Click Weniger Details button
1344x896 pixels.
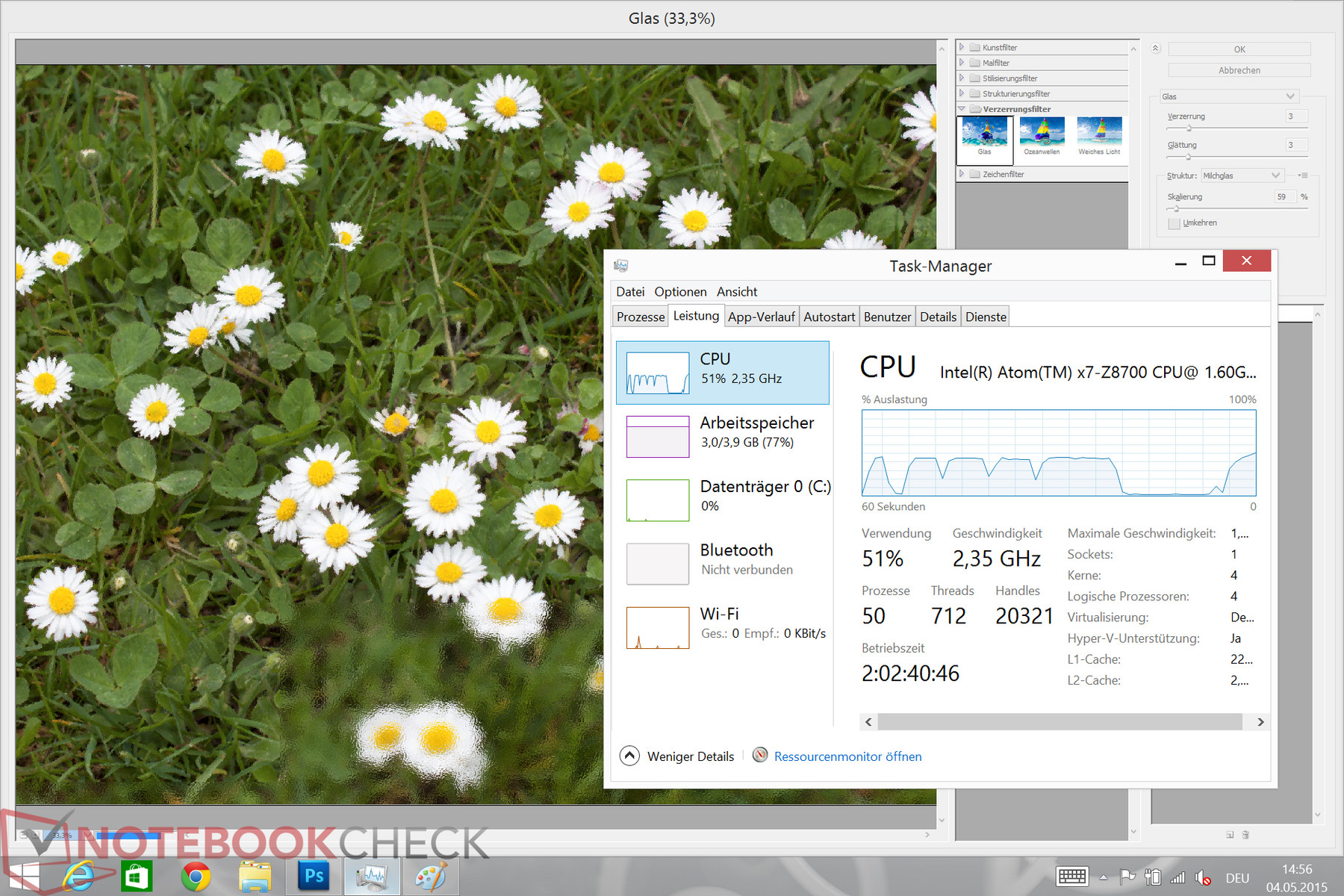click(677, 756)
